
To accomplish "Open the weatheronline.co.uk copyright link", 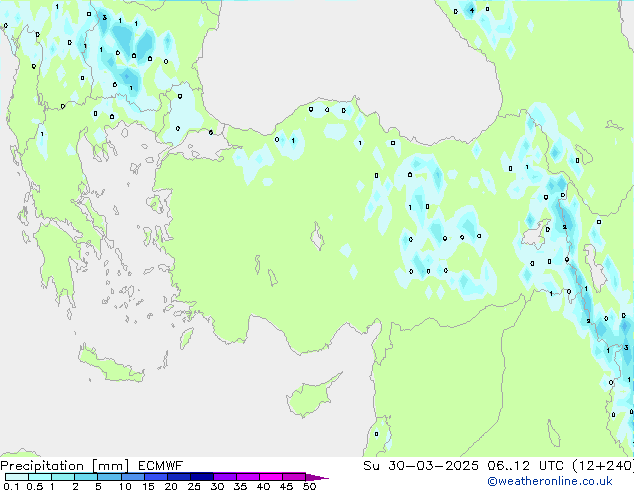I will [550, 481].
